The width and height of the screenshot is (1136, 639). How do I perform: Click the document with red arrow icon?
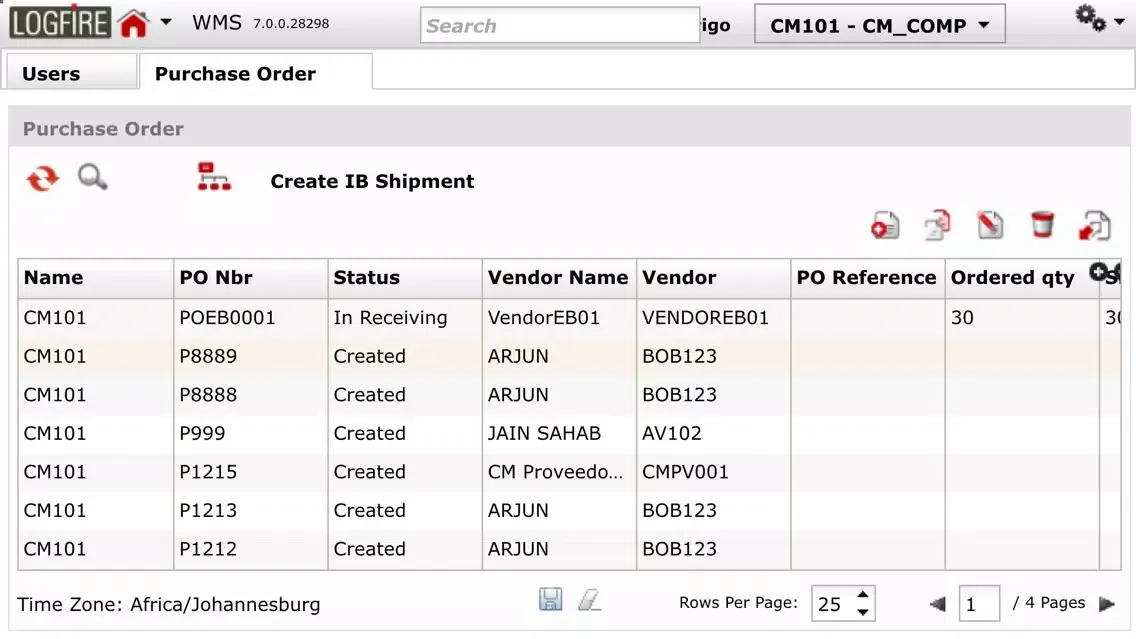(1095, 226)
